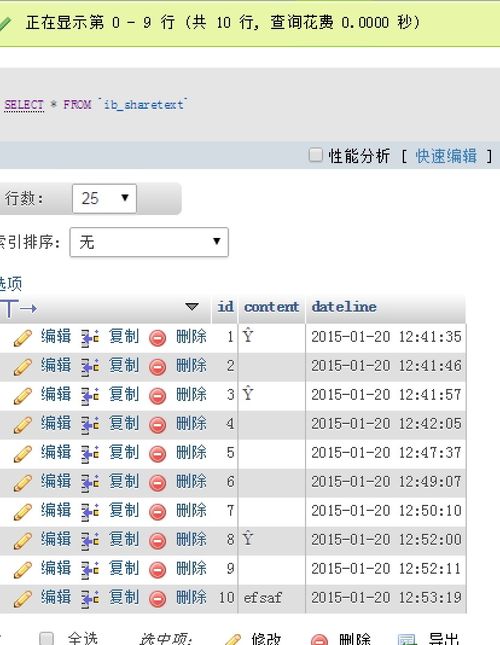Image resolution: width=500 pixels, height=645 pixels.
Task: Expand the triangle options arrow in the table header
Action: pyautogui.click(x=192, y=306)
